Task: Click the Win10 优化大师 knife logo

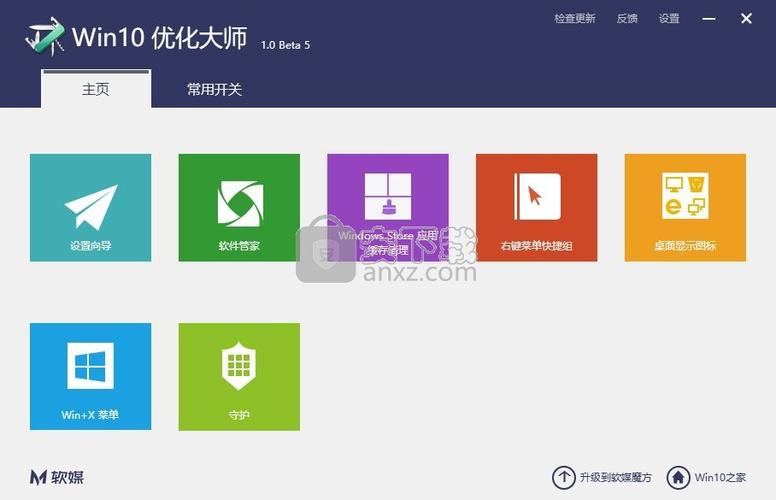Action: coord(45,36)
